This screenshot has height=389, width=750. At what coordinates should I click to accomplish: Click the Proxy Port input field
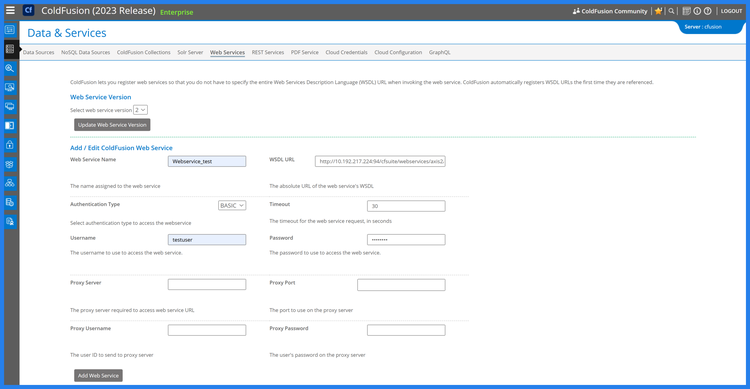401,285
